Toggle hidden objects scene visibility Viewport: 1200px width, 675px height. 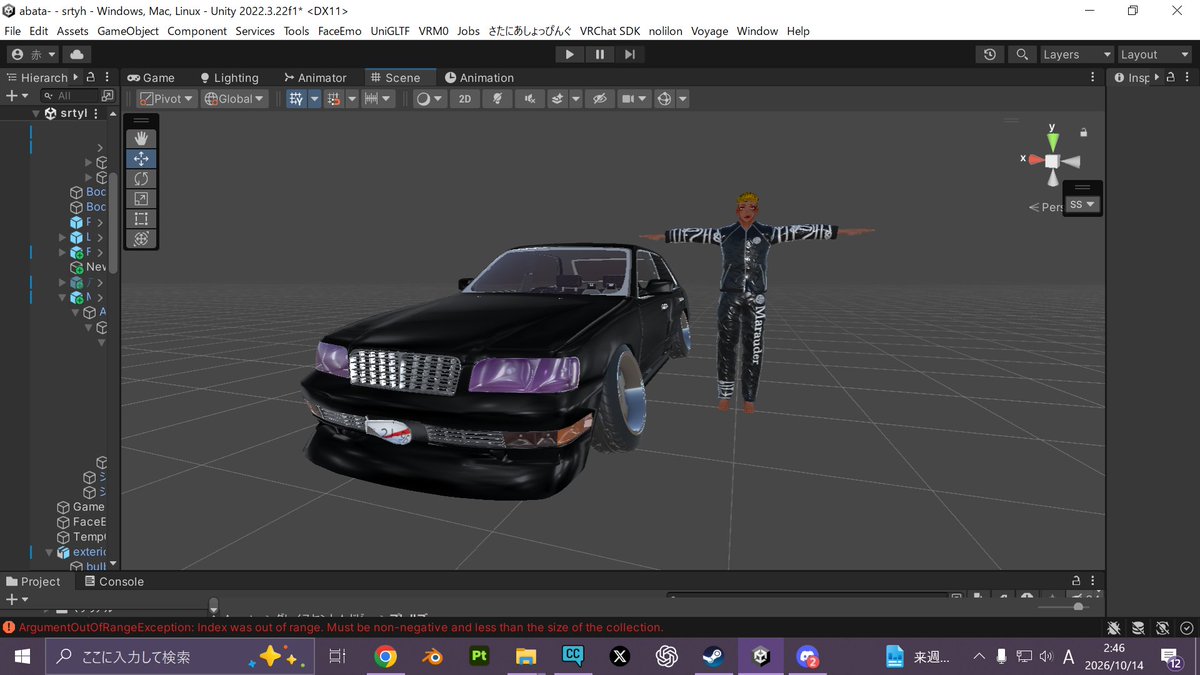pos(599,98)
